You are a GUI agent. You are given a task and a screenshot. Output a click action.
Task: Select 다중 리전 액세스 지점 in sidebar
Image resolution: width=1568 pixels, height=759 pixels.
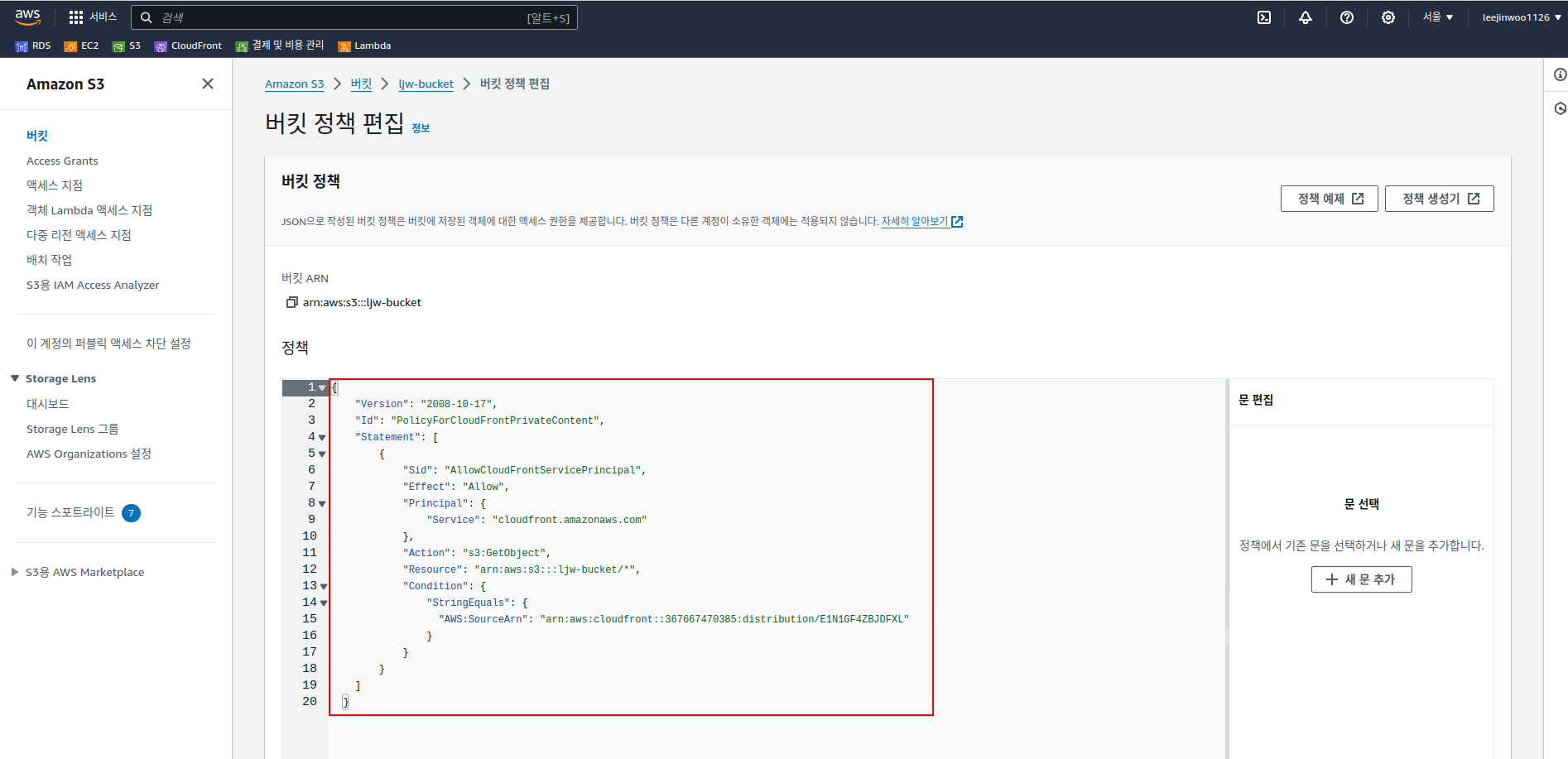click(79, 235)
